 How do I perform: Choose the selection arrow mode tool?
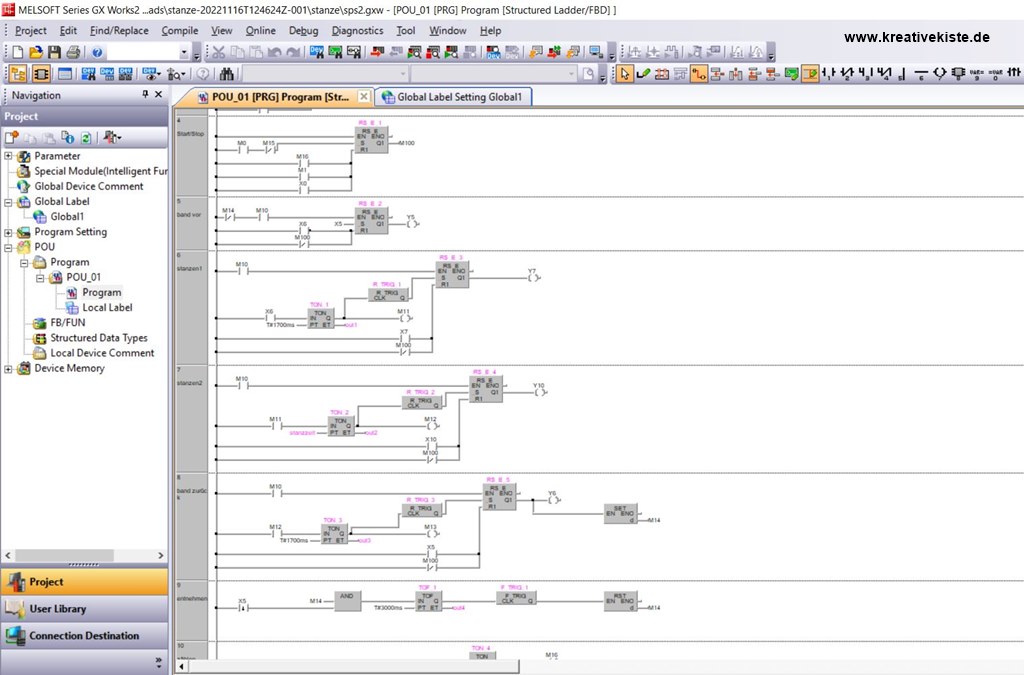624,74
